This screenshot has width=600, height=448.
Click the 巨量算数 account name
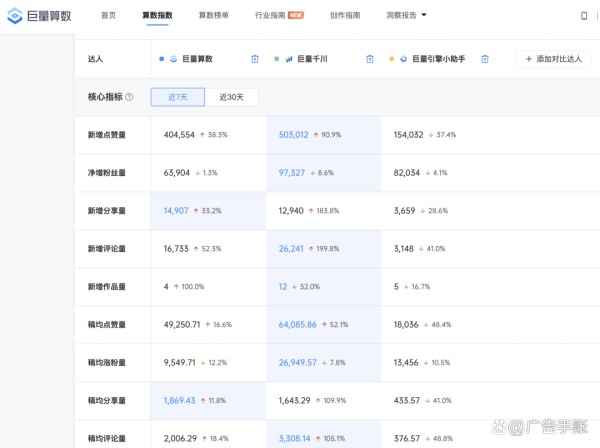tap(197, 59)
